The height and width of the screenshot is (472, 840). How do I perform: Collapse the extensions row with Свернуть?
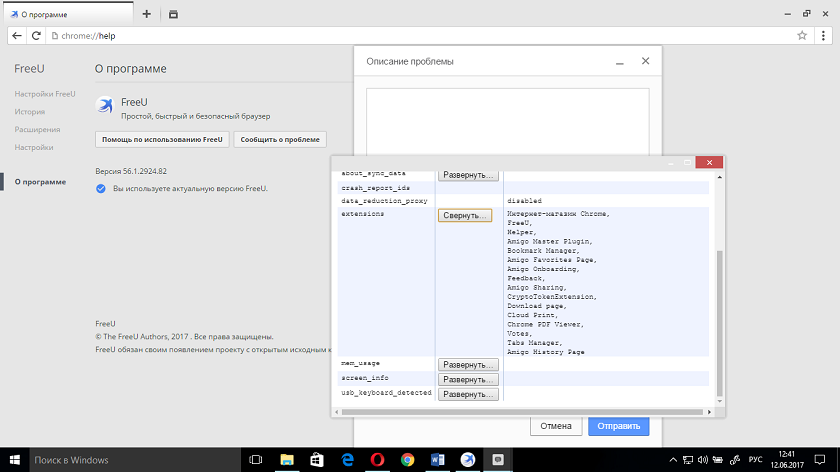(464, 215)
